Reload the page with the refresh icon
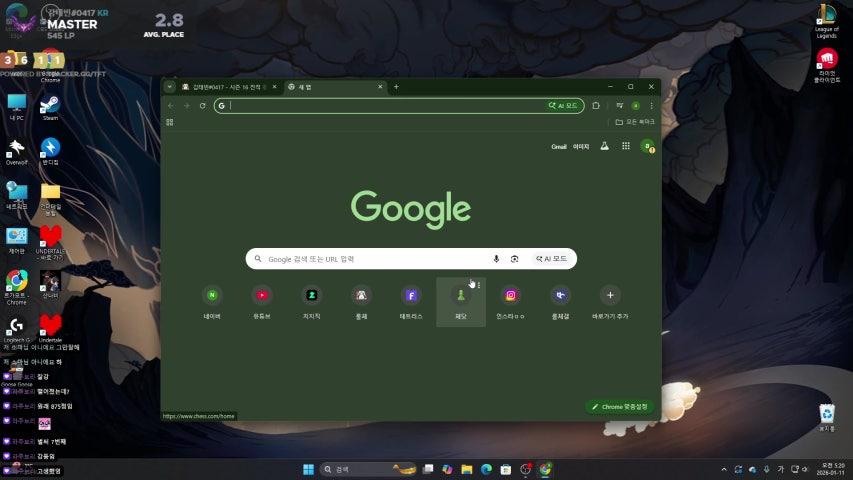 coord(202,106)
